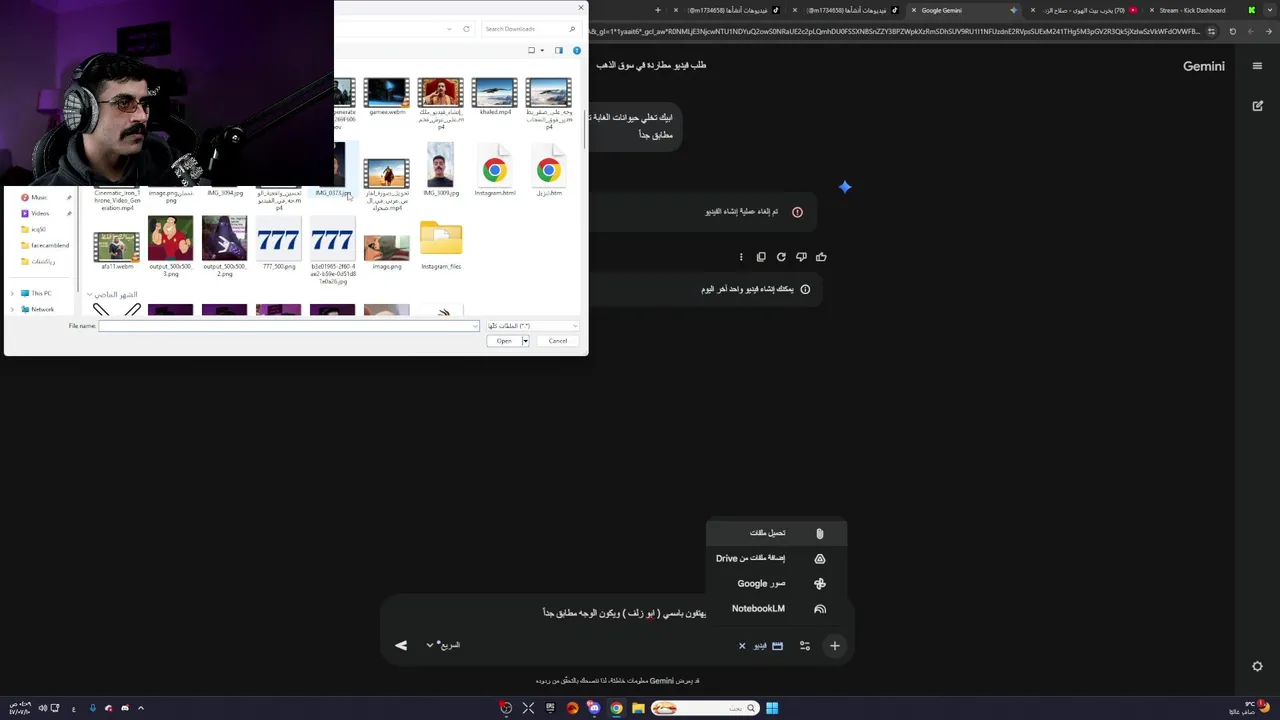Choose add files from Drive menu entry
This screenshot has width=1280, height=720.
pos(777,558)
